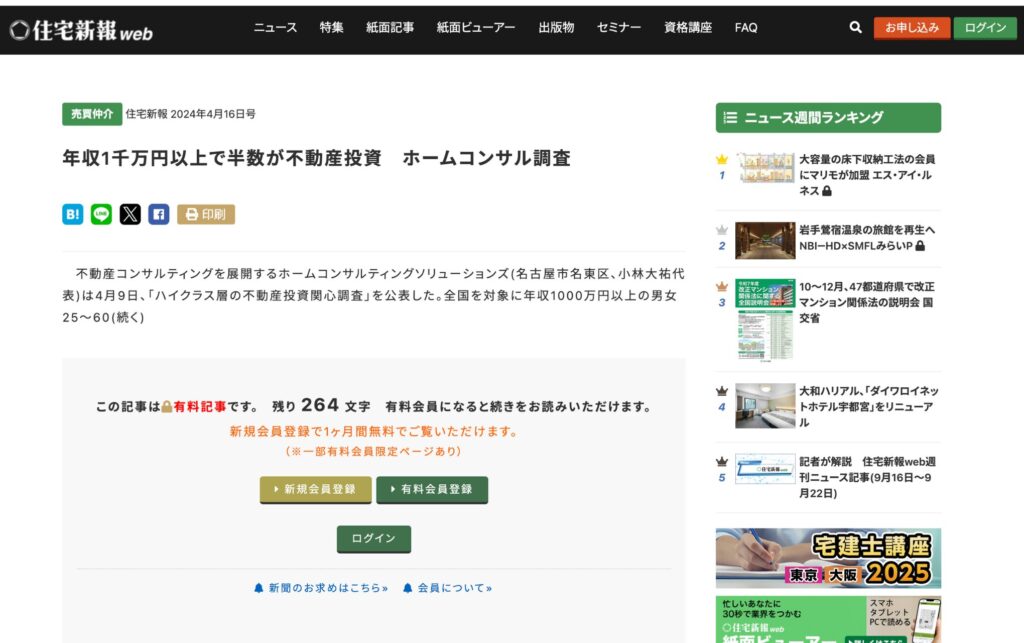Share article on Facebook icon
The height and width of the screenshot is (643, 1024).
[x=159, y=214]
